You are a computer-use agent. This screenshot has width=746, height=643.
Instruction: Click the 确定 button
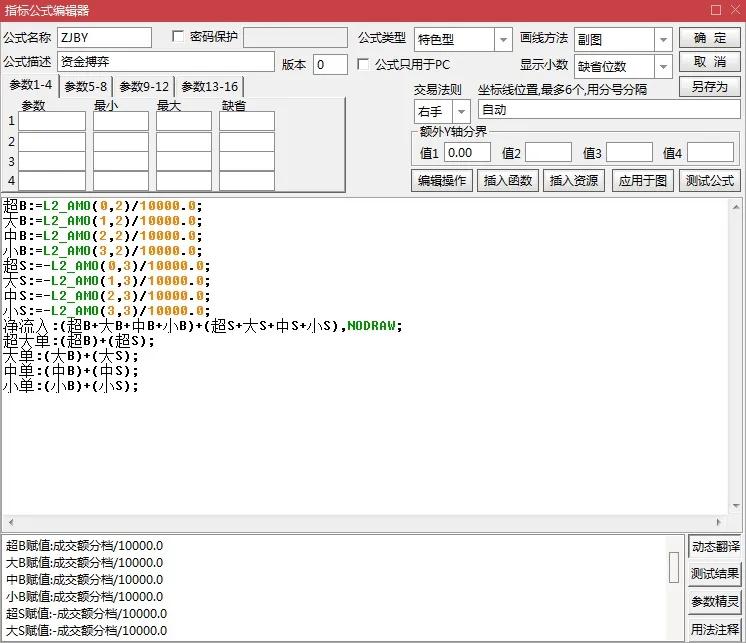[710, 38]
